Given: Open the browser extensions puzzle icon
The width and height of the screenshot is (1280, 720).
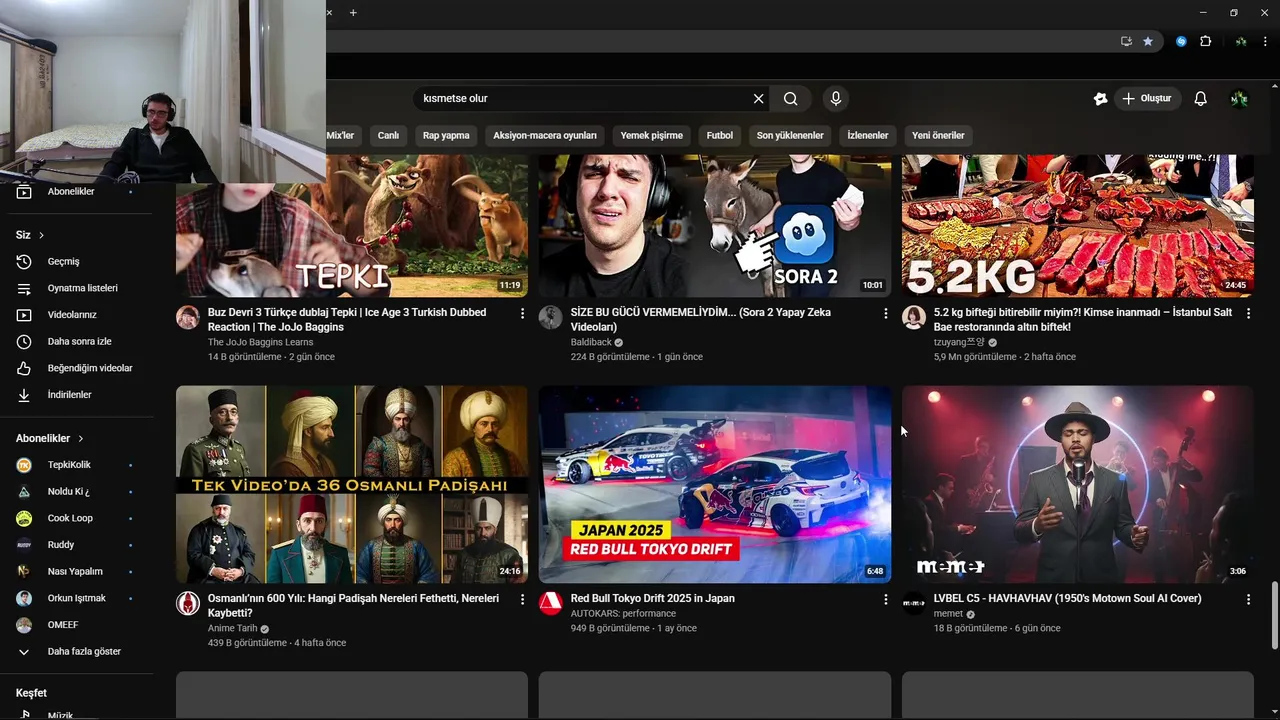Looking at the screenshot, I should [x=1205, y=41].
